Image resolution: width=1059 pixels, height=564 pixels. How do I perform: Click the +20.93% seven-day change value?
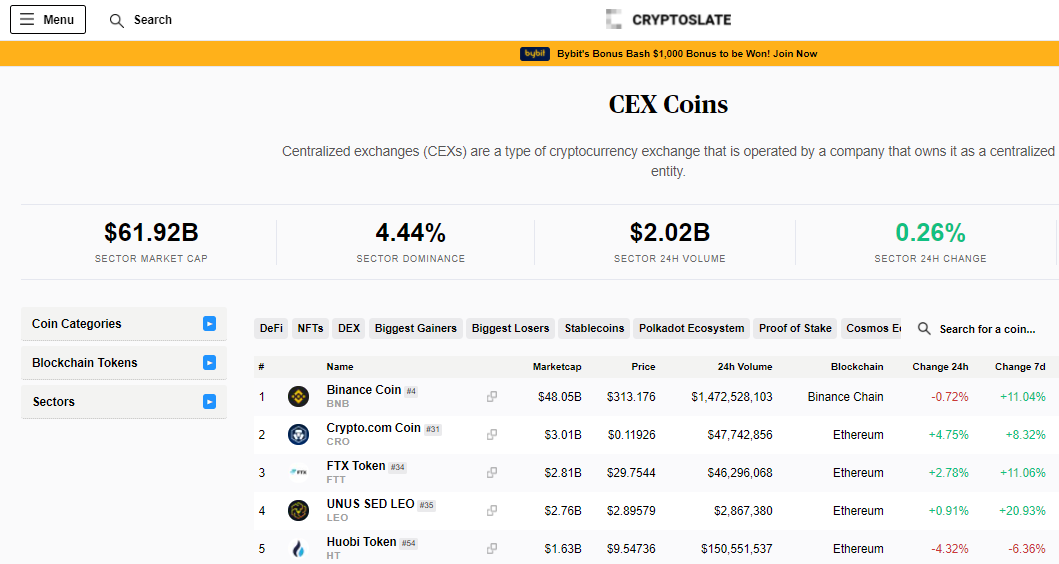(x=1023, y=511)
